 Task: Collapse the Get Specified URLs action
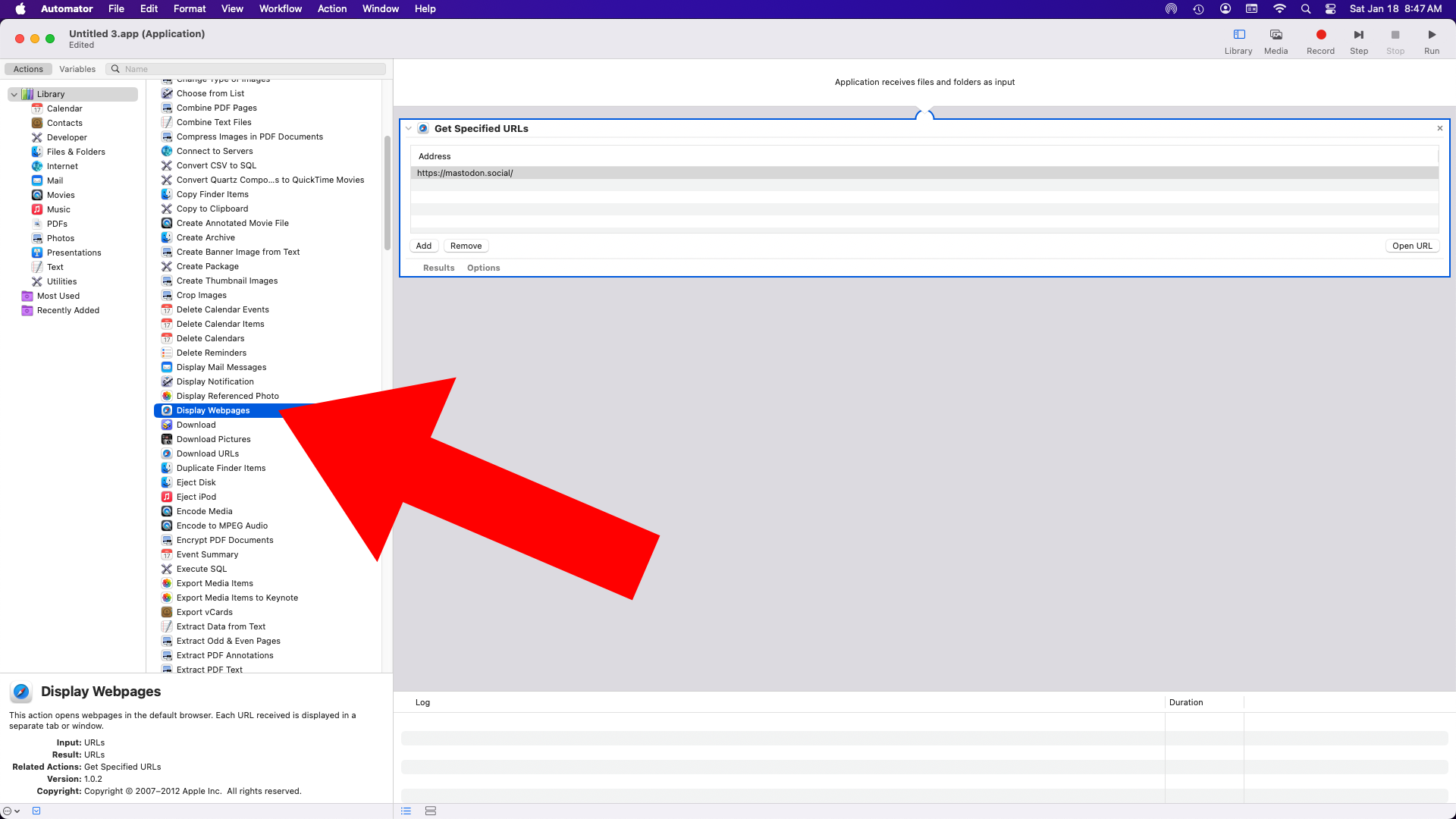pos(409,128)
